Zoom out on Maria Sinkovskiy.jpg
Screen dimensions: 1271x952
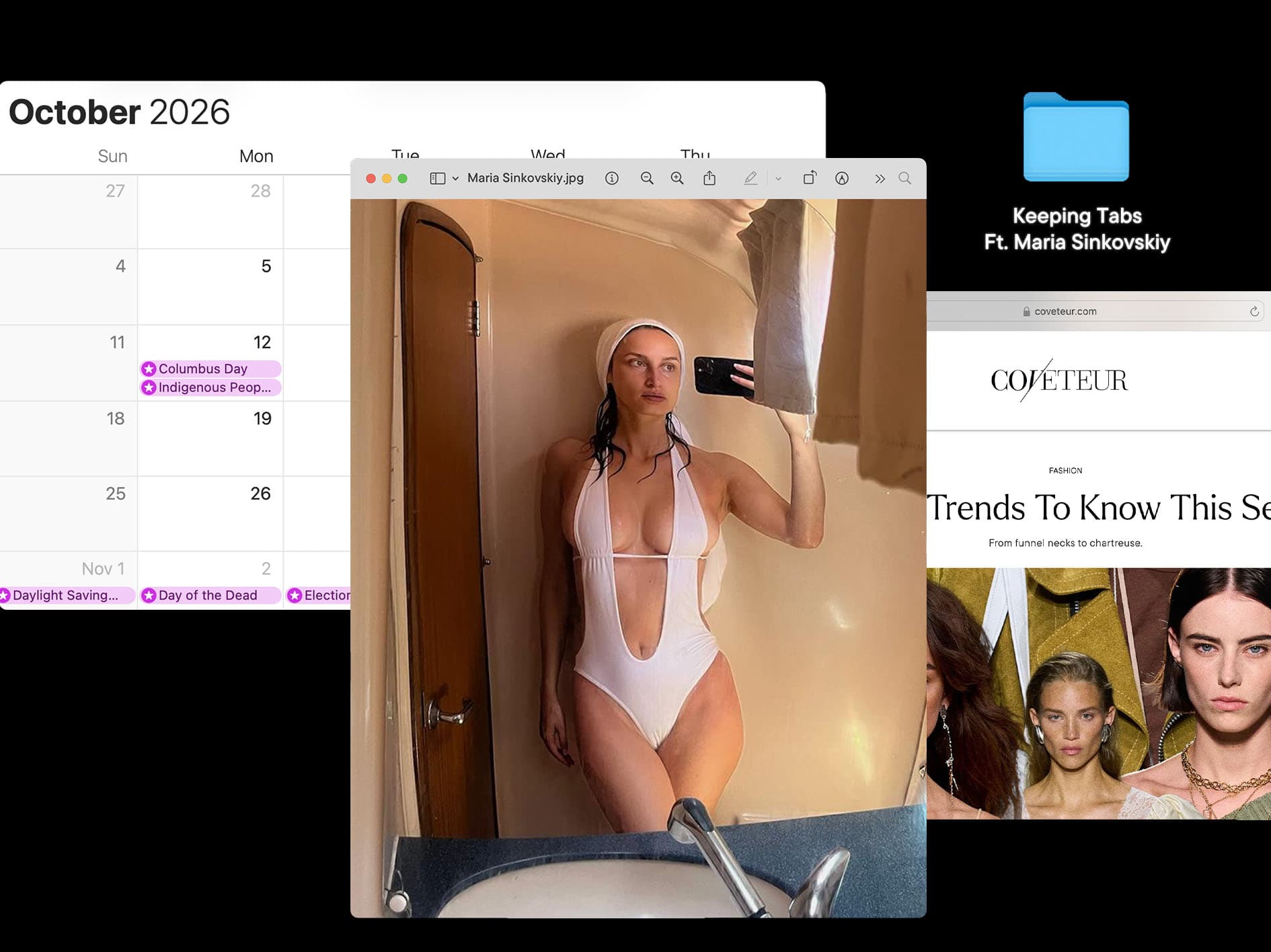[x=647, y=178]
